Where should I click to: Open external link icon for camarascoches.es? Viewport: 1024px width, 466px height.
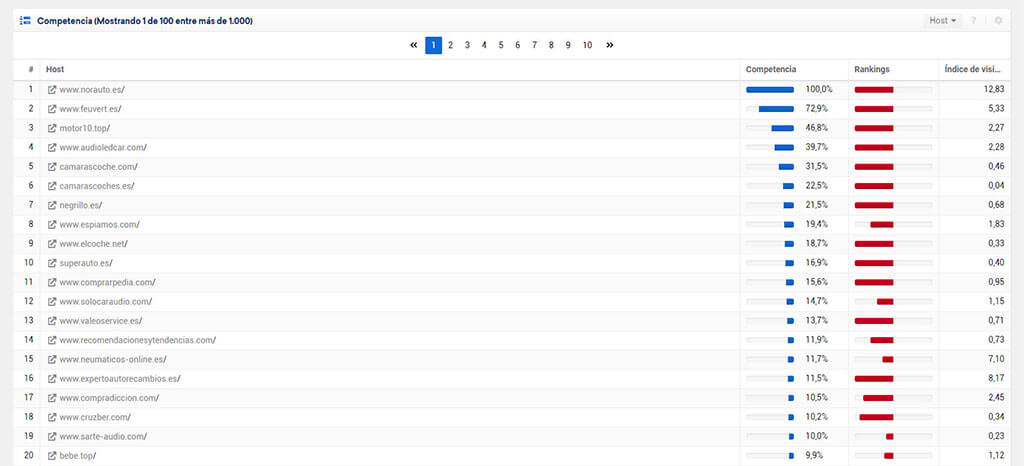[x=52, y=186]
